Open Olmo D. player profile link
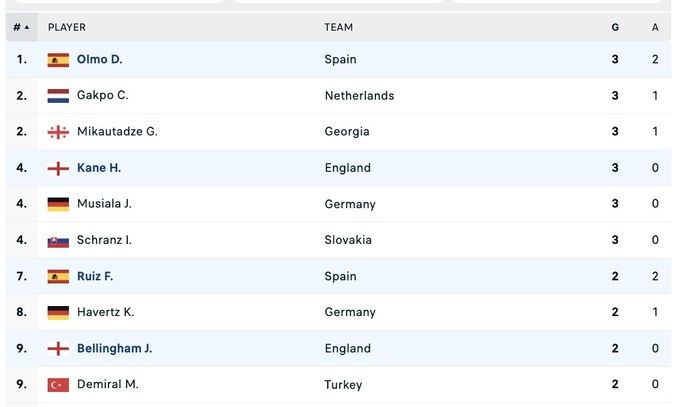Viewport: 680px width, 407px height. [99, 59]
